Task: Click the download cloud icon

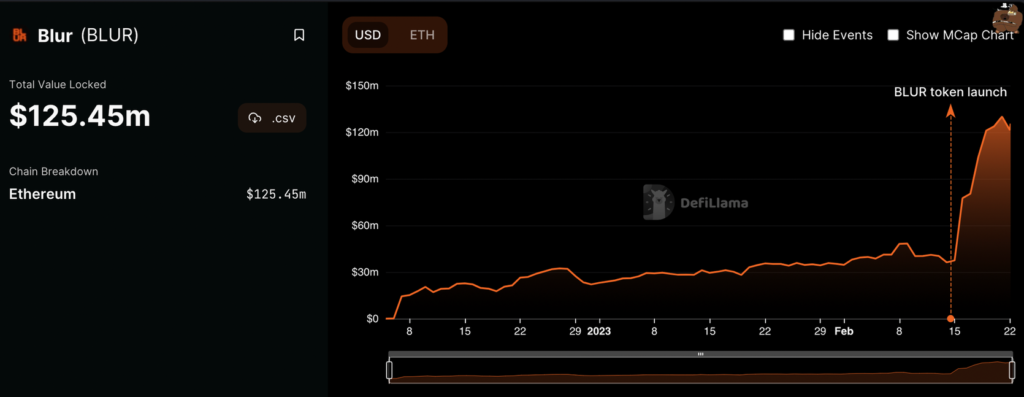Action: (255, 118)
